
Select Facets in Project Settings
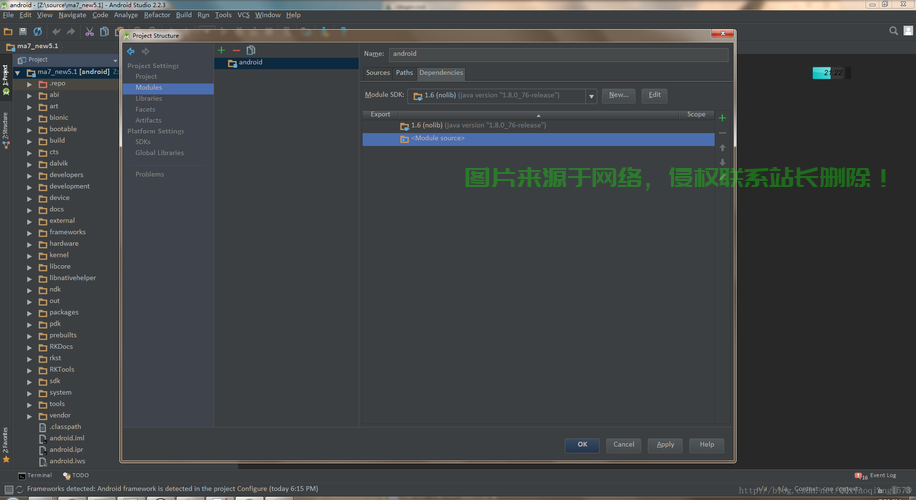pyautogui.click(x=145, y=110)
